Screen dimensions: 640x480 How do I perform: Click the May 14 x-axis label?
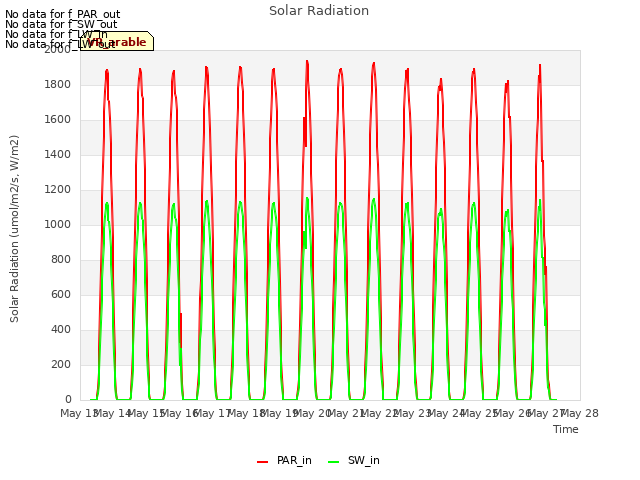(x=113, y=414)
